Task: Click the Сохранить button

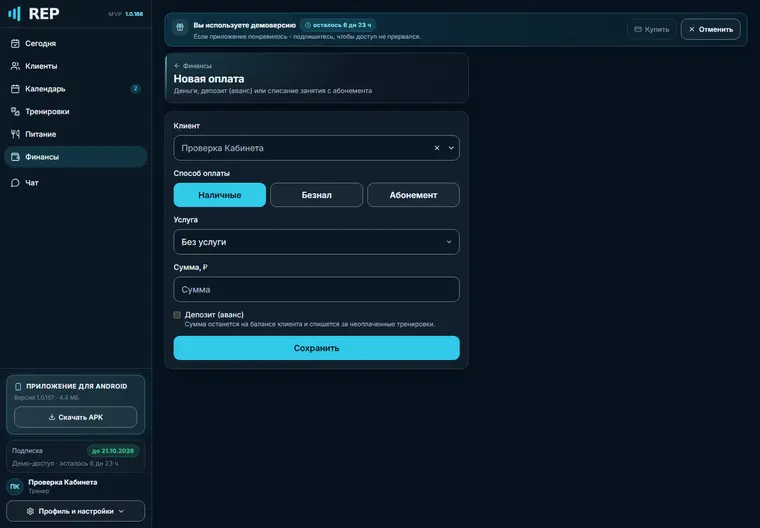Action: click(317, 348)
